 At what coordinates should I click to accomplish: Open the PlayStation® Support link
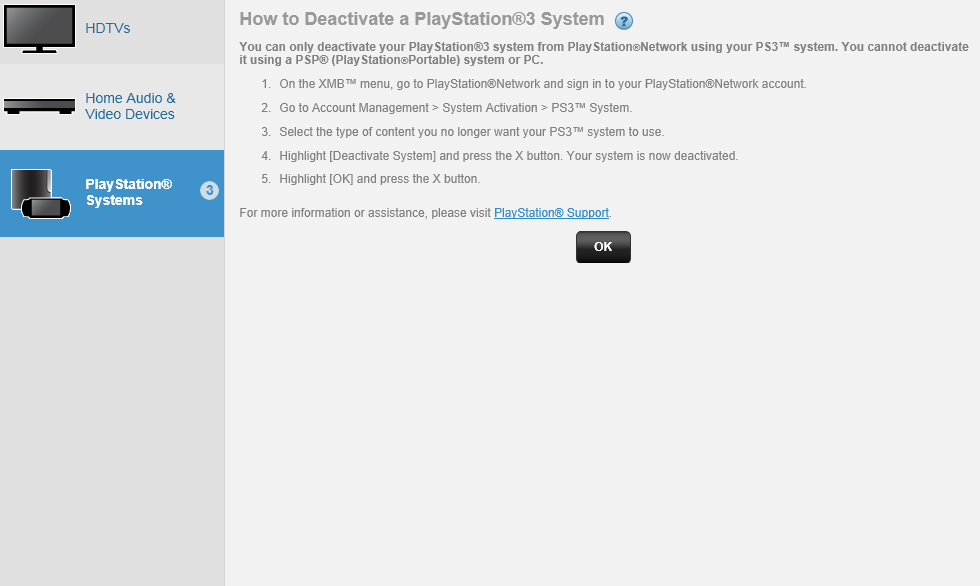point(551,213)
